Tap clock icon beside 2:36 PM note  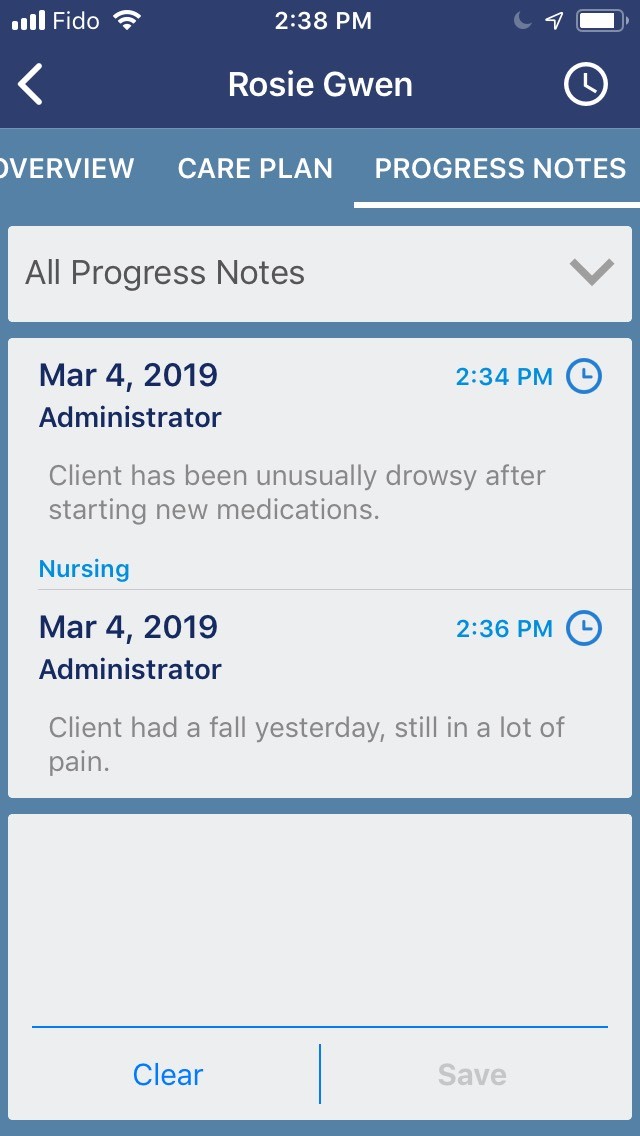tap(584, 629)
